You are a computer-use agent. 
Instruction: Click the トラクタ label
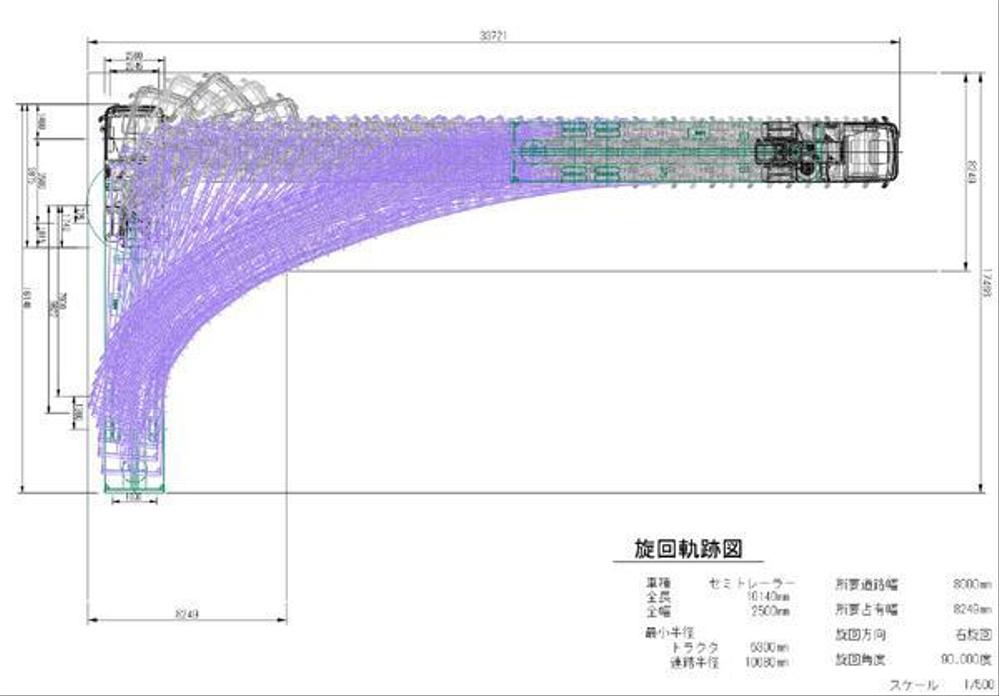695,648
